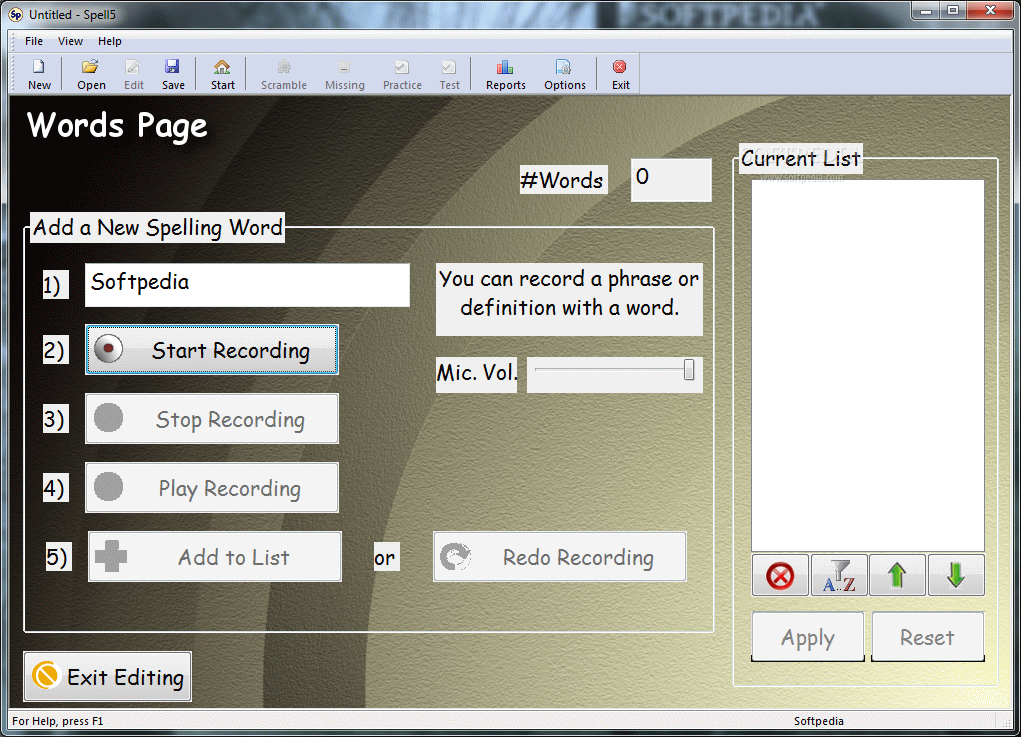
Task: Open a word list with Open icon
Action: 91,74
